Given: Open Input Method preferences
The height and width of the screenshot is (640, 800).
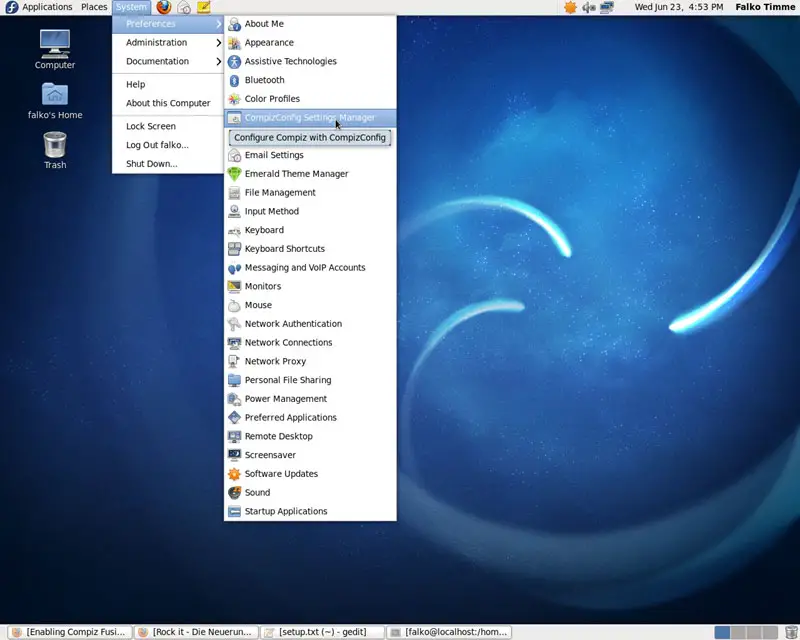Looking at the screenshot, I should click(x=310, y=211).
